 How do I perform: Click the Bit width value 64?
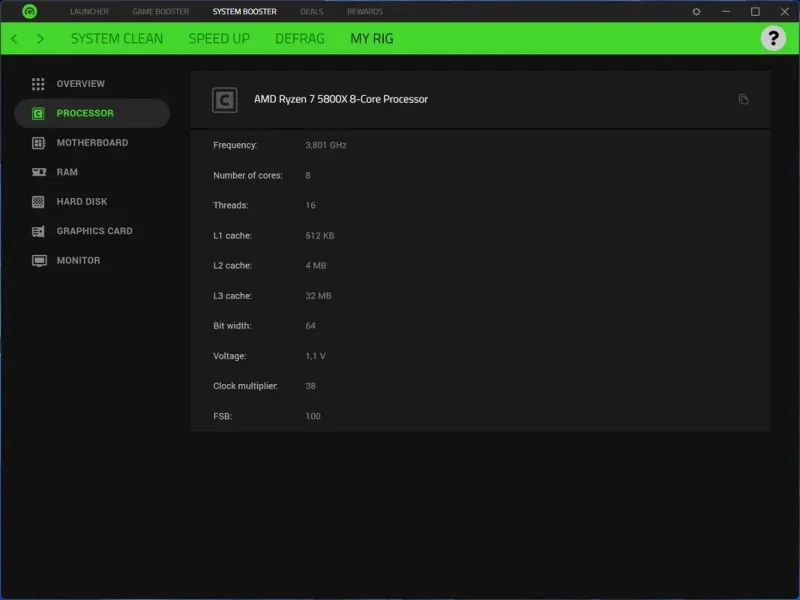311,326
